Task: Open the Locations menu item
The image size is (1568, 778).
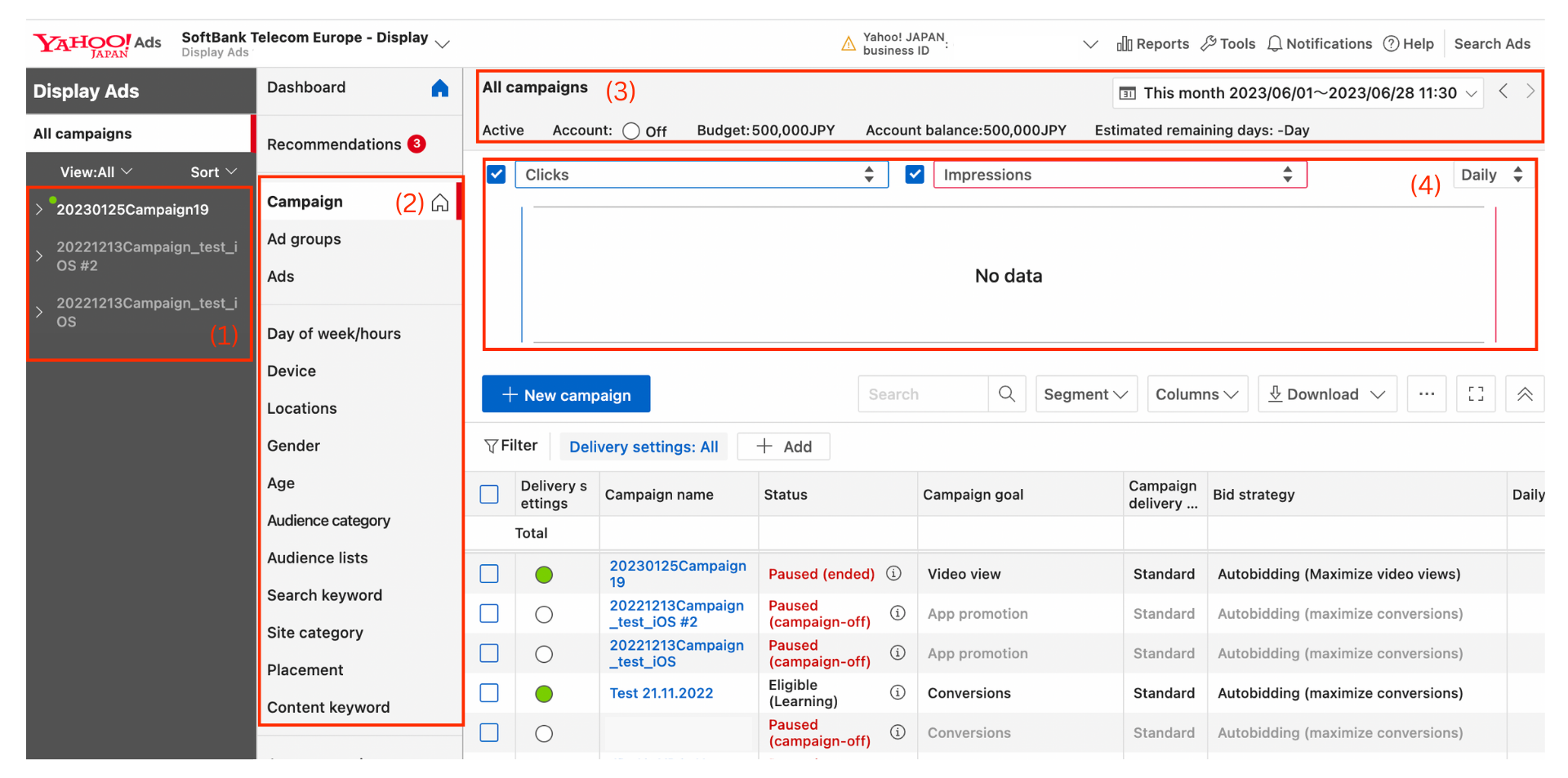Action: click(x=301, y=408)
